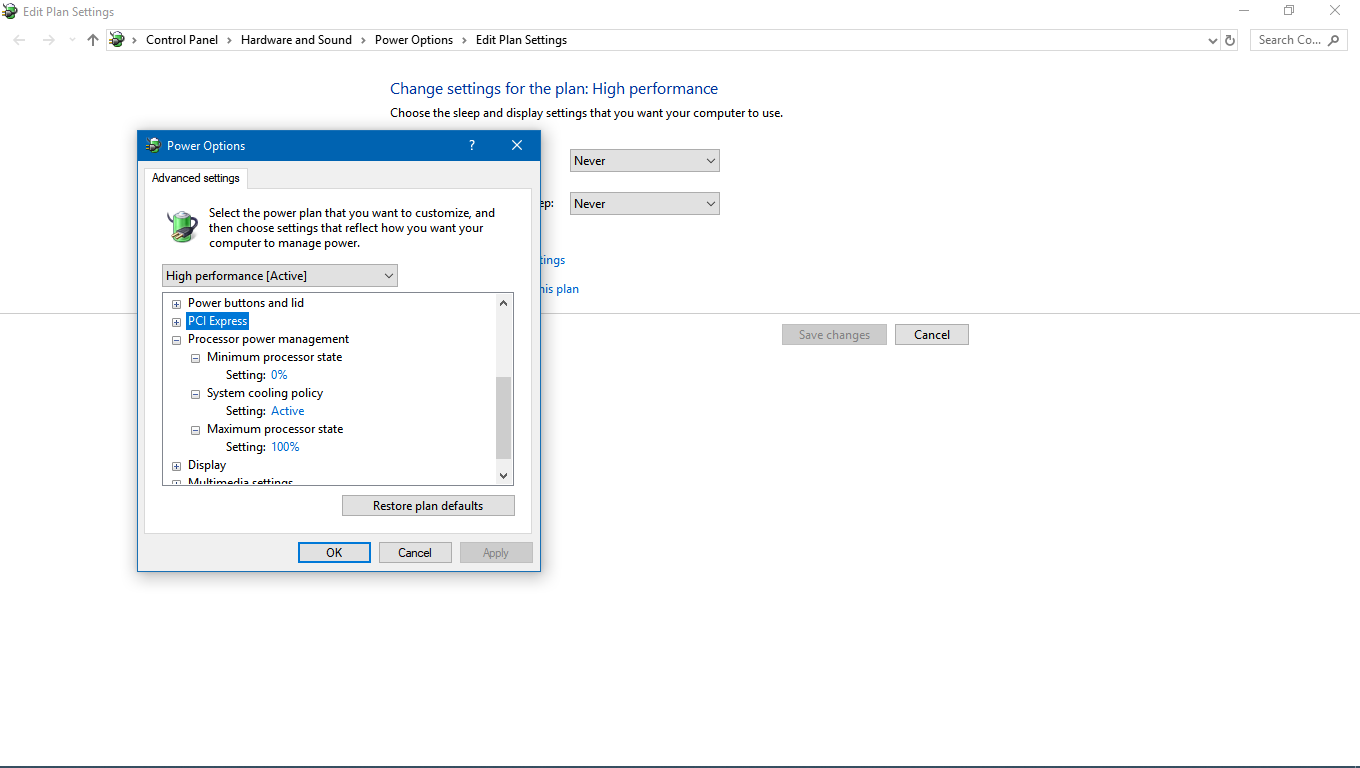
Task: Click the Search Control Panel field
Action: point(1289,40)
